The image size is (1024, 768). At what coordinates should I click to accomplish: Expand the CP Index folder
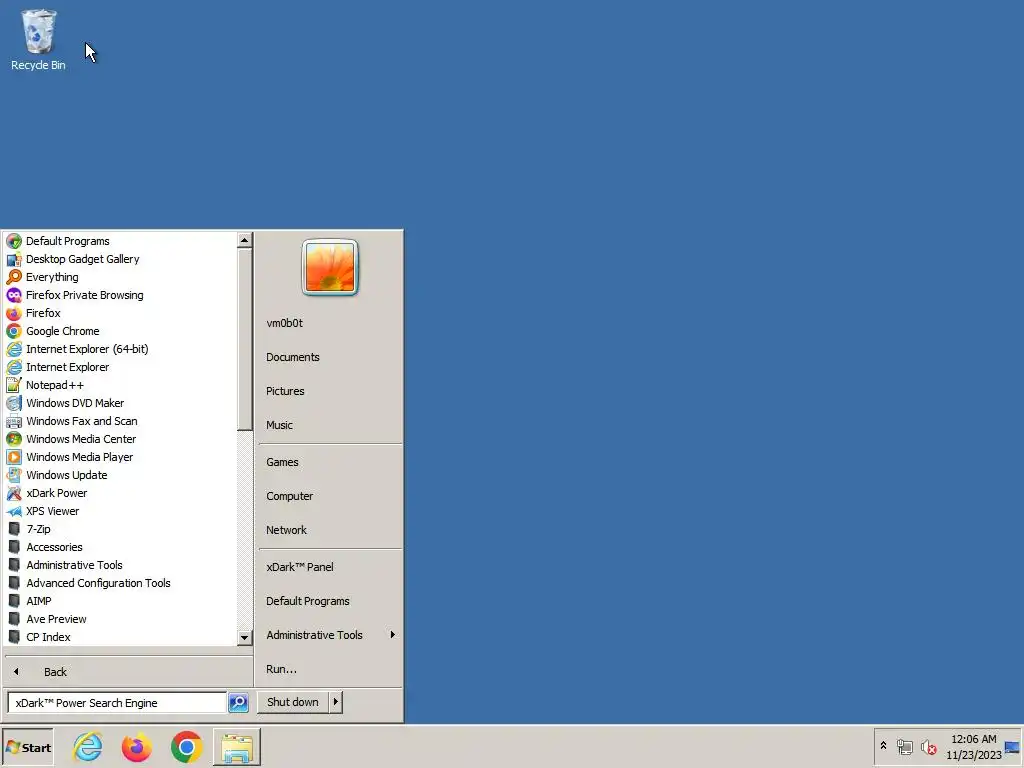click(x=48, y=637)
